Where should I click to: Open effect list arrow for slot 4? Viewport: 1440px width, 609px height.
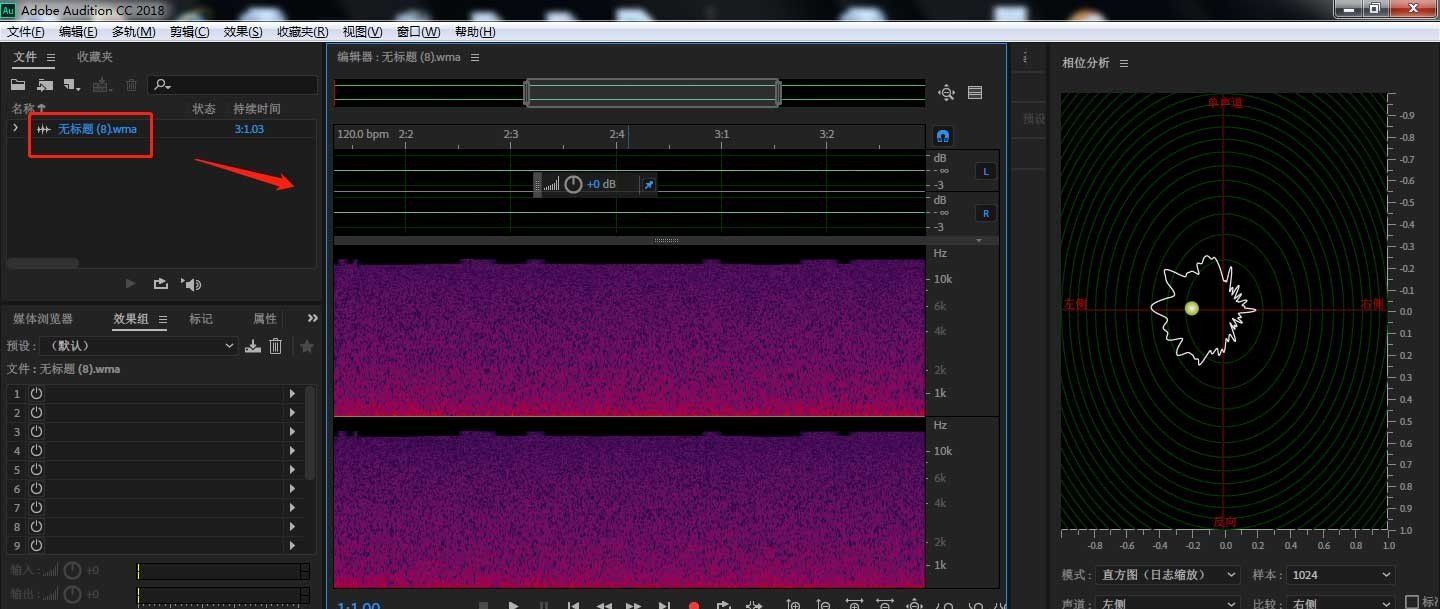292,451
